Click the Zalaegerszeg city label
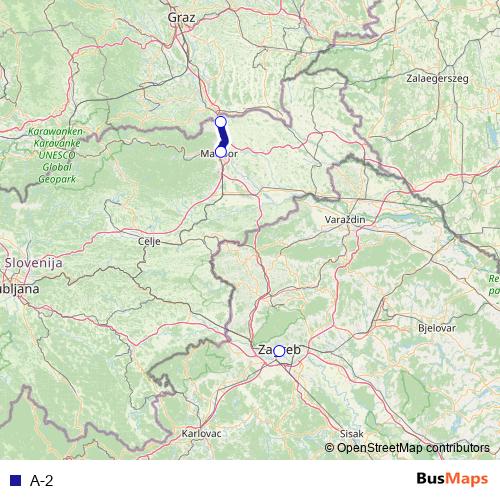Screen dimensions: 500x500 (437, 79)
